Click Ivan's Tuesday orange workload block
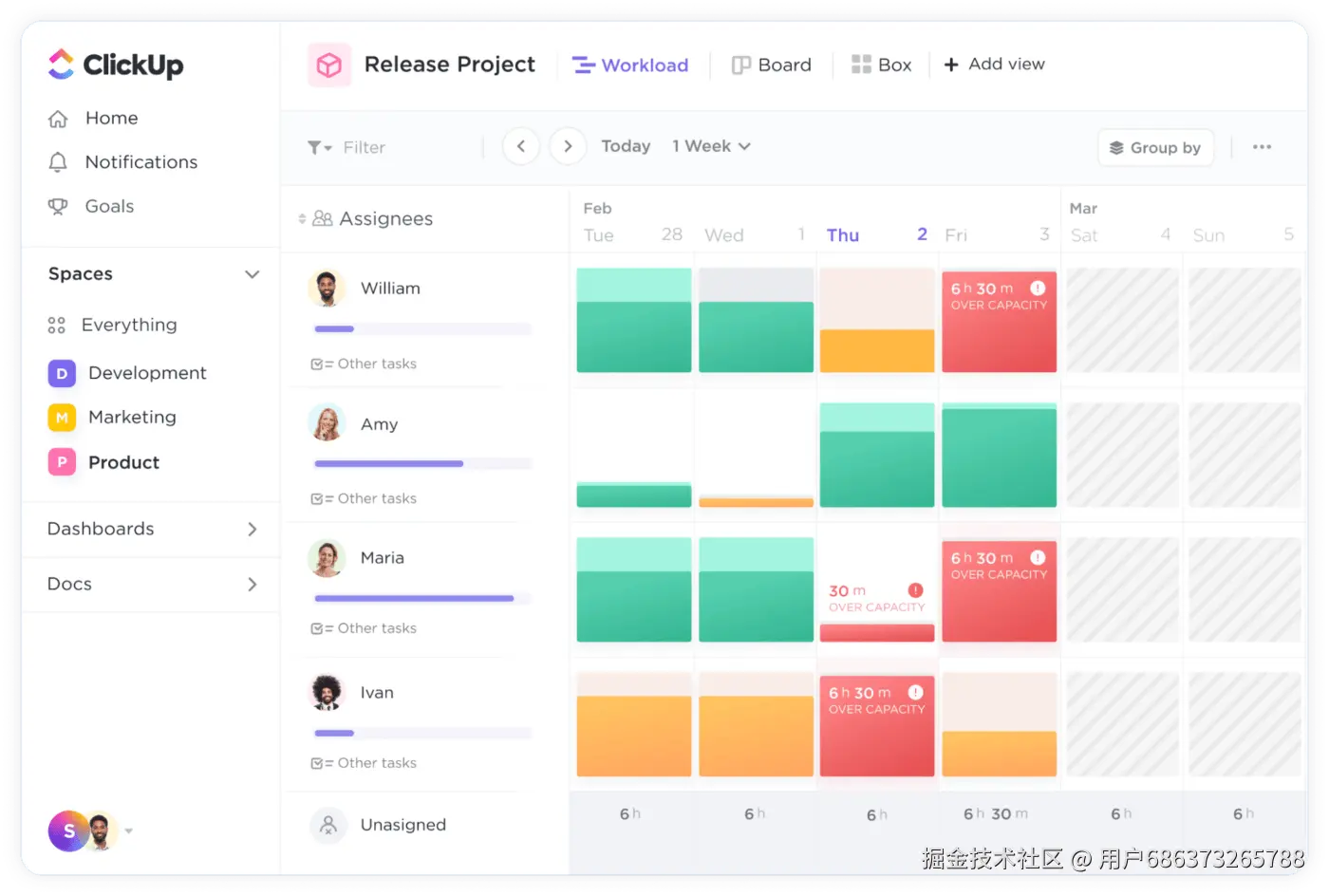This screenshot has height=896, width=1329. pos(634,737)
